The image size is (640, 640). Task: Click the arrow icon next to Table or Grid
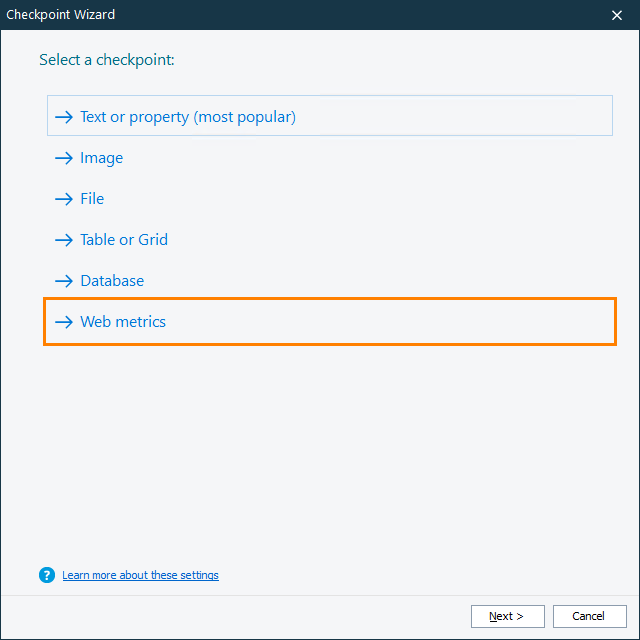pos(64,240)
